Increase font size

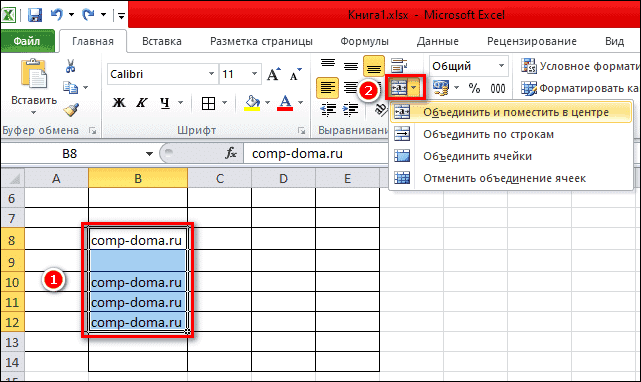point(273,74)
